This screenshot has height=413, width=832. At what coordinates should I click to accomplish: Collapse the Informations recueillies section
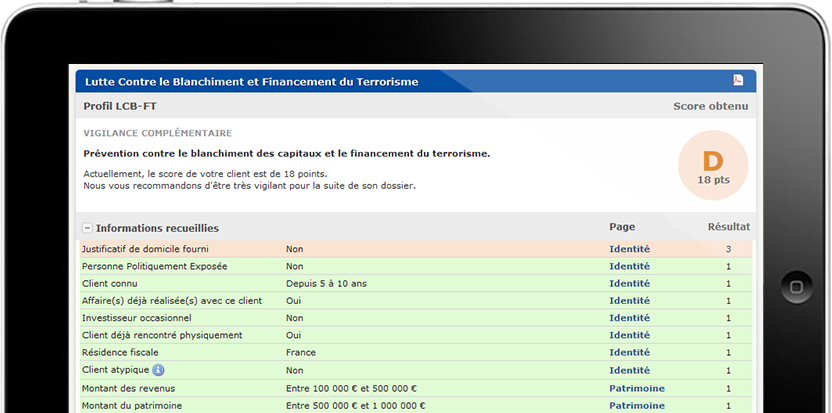tap(88, 228)
